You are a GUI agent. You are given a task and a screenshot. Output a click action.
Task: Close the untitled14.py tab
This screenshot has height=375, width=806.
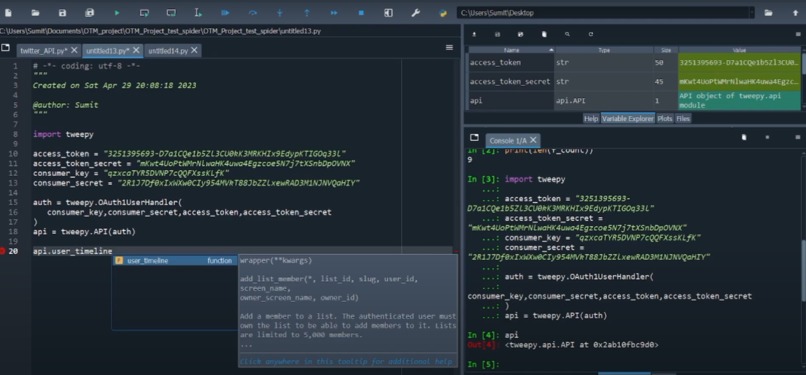click(x=195, y=50)
